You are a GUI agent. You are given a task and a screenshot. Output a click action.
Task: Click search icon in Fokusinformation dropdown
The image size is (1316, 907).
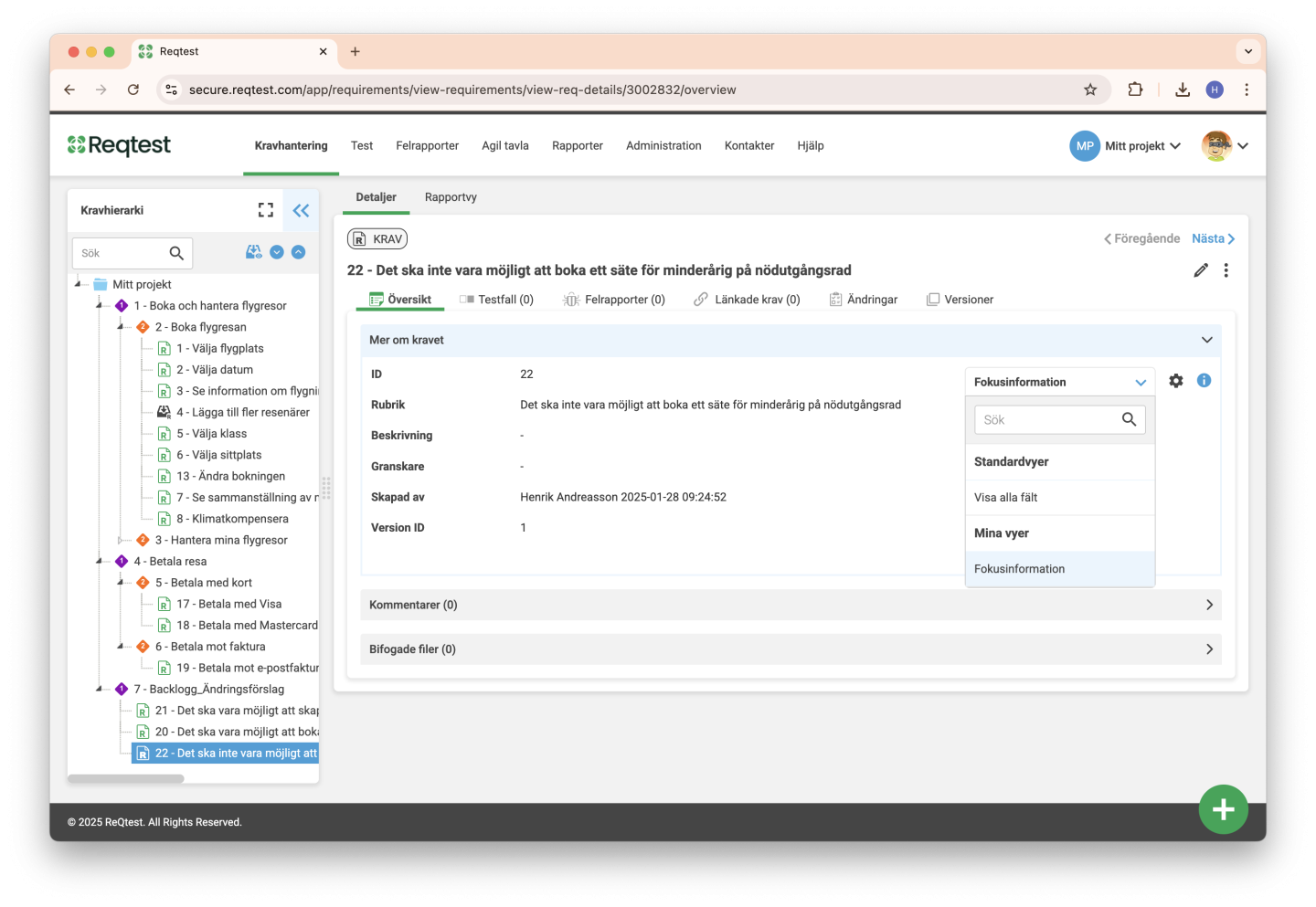coord(1130,419)
